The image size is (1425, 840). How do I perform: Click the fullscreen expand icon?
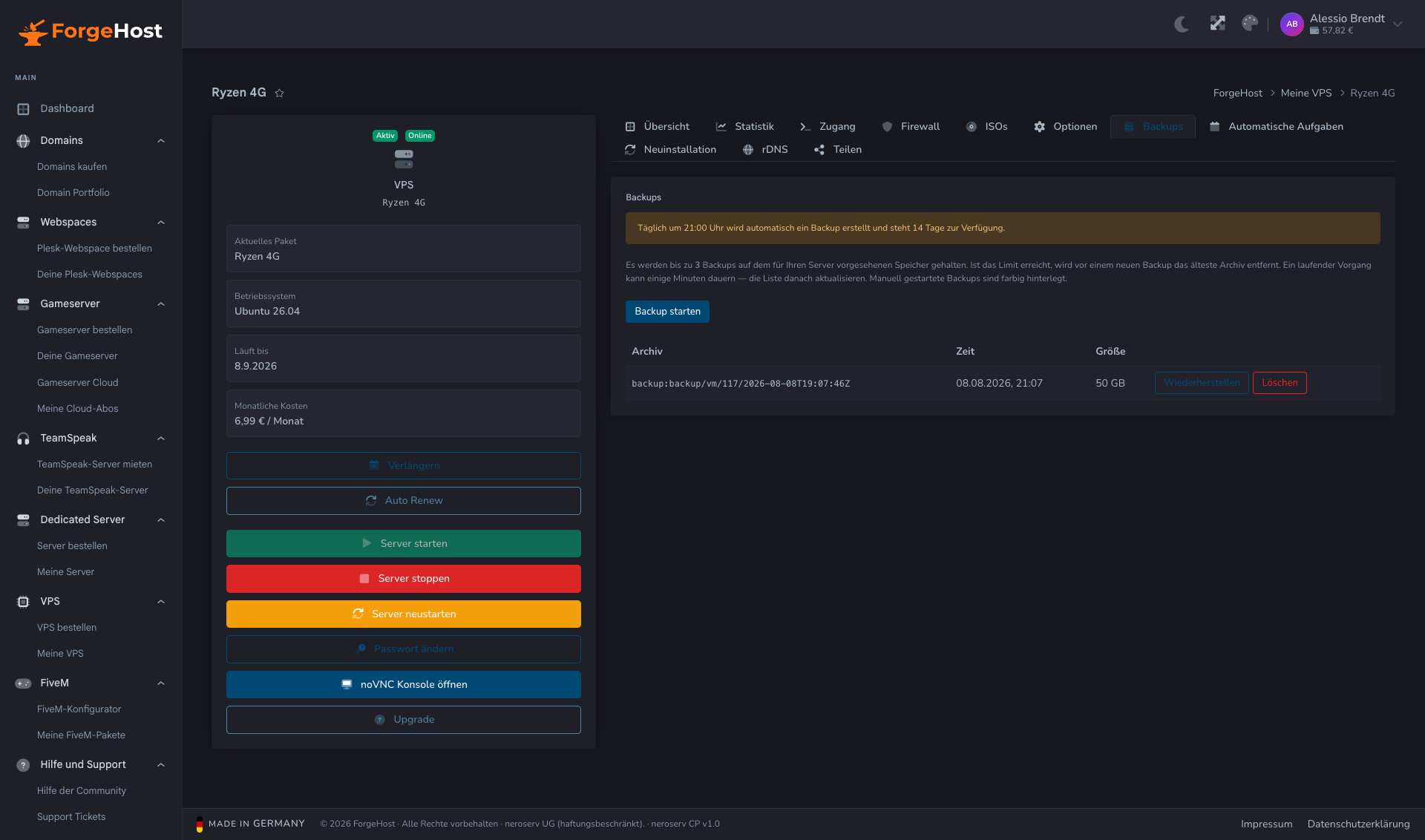1217,24
